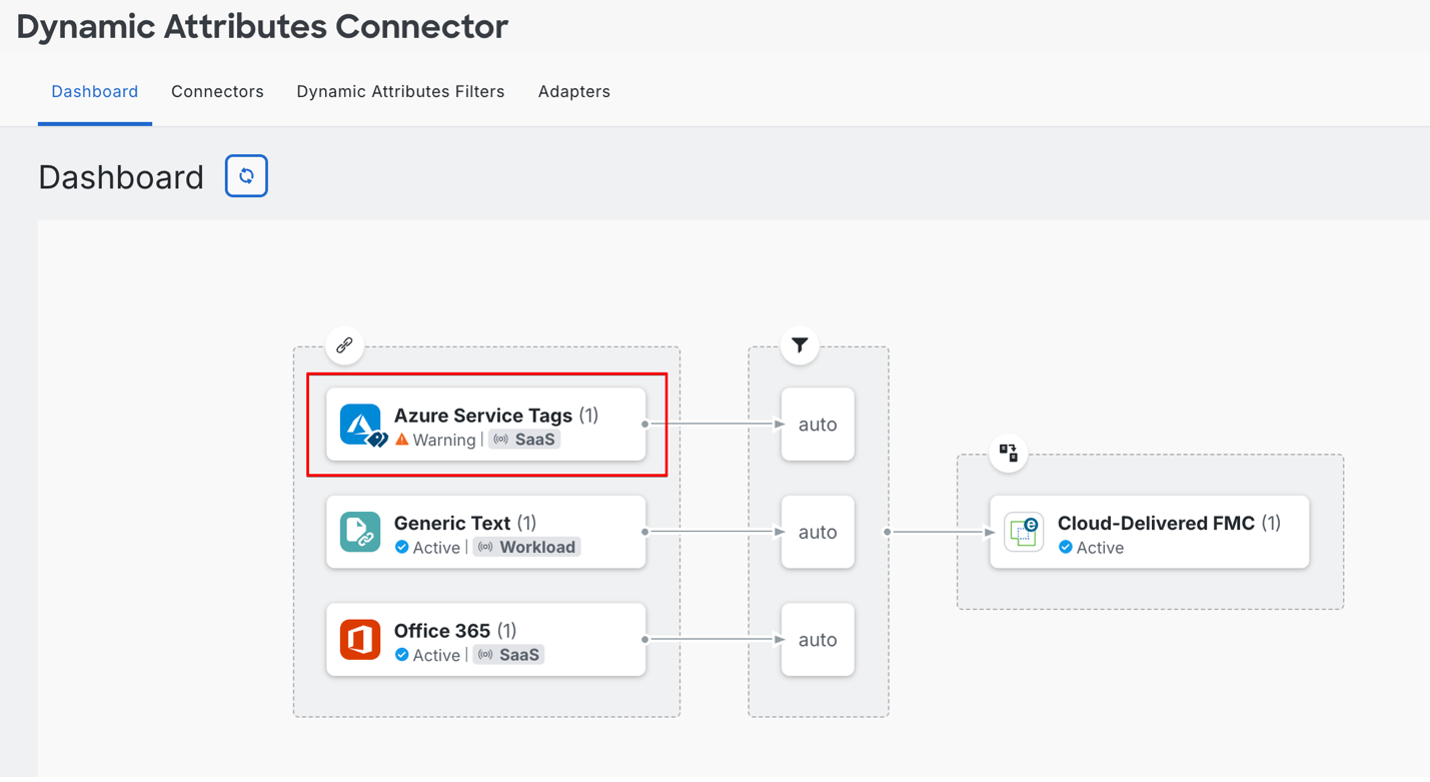The height and width of the screenshot is (782, 1430).
Task: Click the Azure Service Tags connector name
Action: pos(483,415)
